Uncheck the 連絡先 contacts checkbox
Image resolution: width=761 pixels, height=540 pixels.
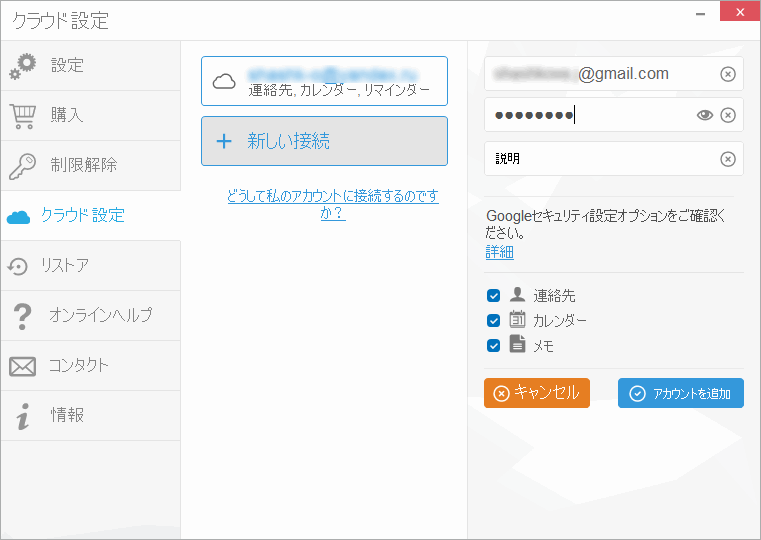pyautogui.click(x=493, y=295)
